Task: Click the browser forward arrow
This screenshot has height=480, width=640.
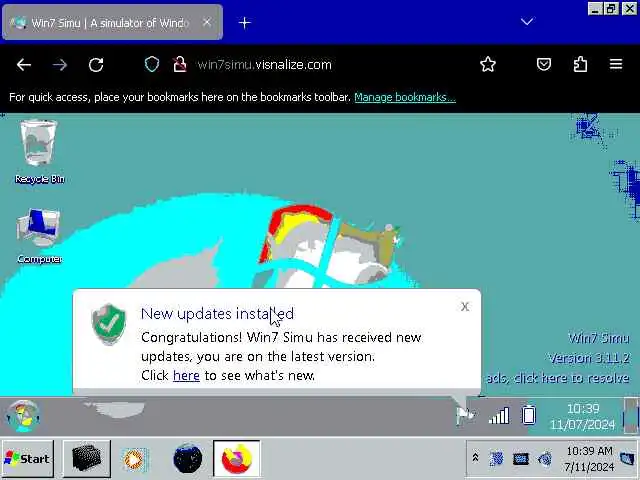Action: [60, 64]
